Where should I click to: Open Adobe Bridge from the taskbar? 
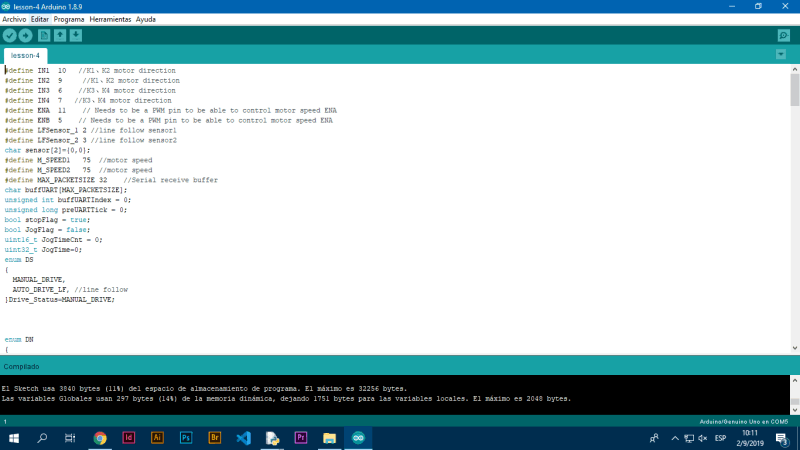(x=215, y=438)
